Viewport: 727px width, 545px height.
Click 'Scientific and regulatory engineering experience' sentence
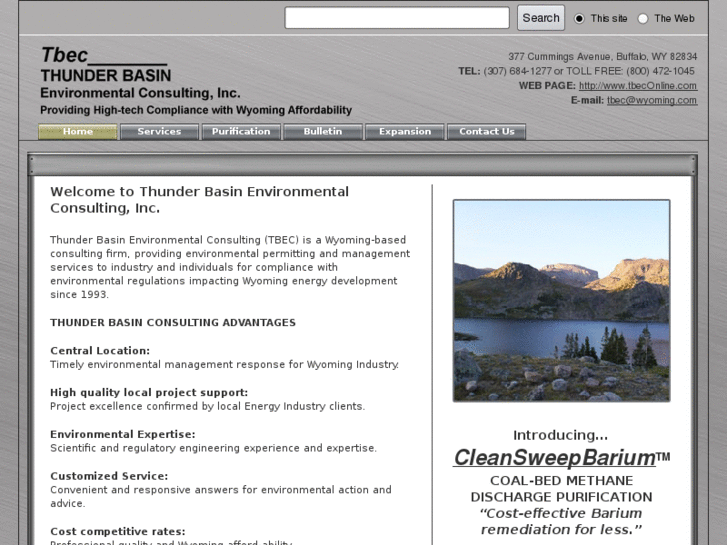click(x=213, y=448)
